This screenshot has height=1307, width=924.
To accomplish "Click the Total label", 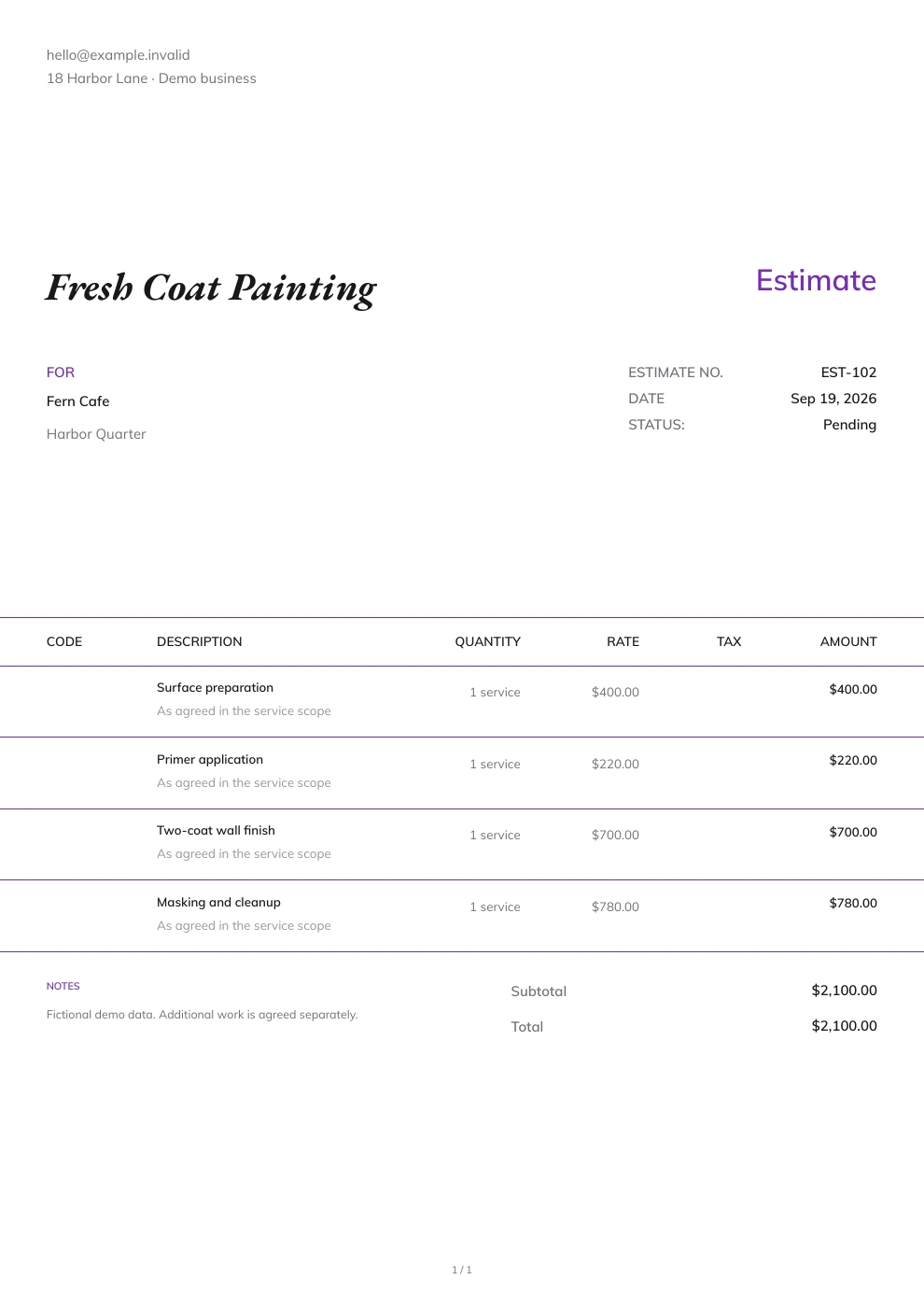I will (x=526, y=1027).
